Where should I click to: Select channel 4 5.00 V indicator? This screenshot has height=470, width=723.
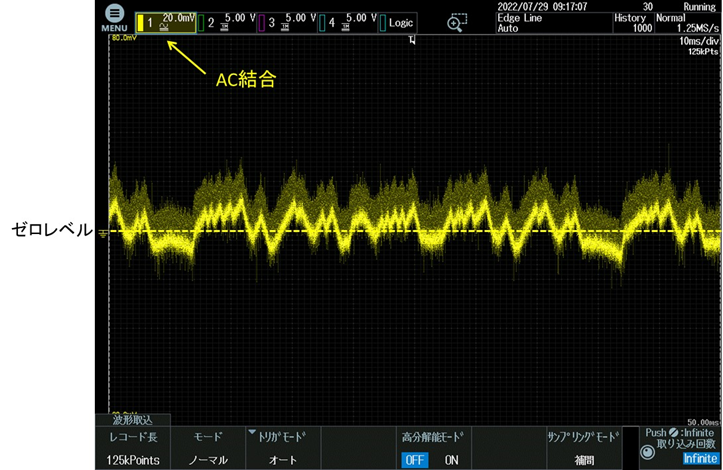(x=347, y=22)
